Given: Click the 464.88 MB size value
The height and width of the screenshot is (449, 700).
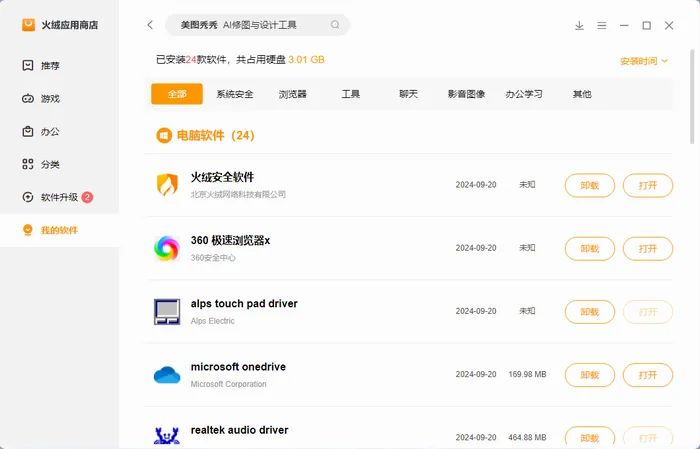Looking at the screenshot, I should click(527, 437).
